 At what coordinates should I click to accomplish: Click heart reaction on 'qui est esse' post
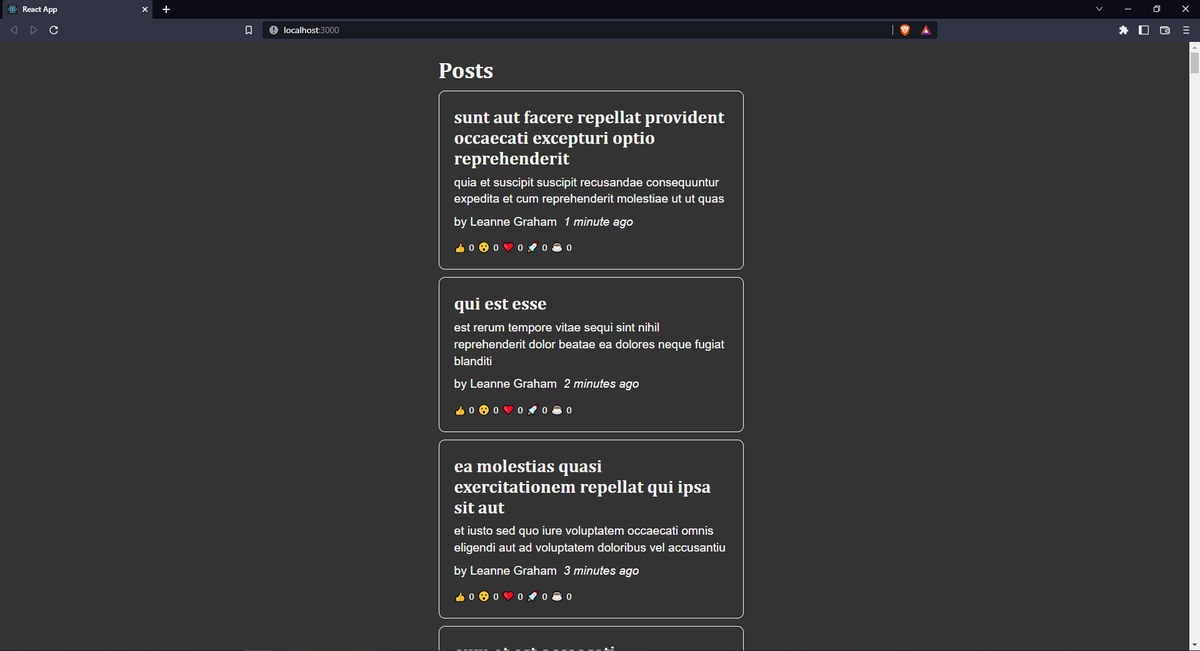point(513,410)
